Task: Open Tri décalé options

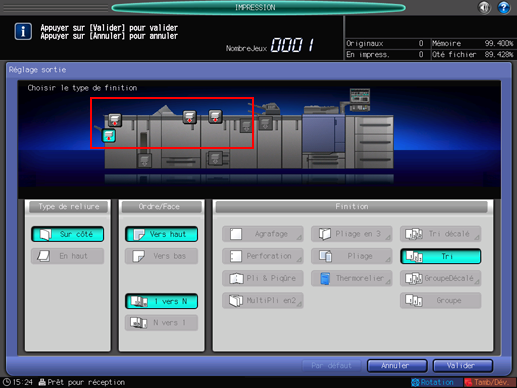Action: click(441, 234)
